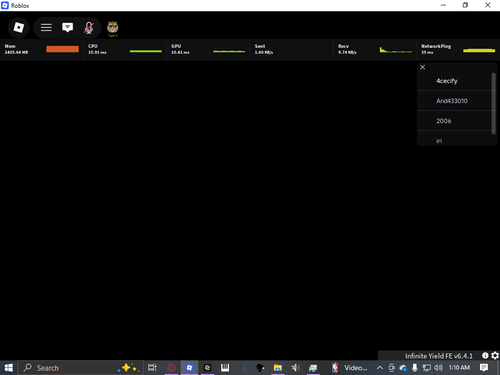Click the sparkle icon in the search box
This screenshot has width=500, height=375.
(129, 368)
